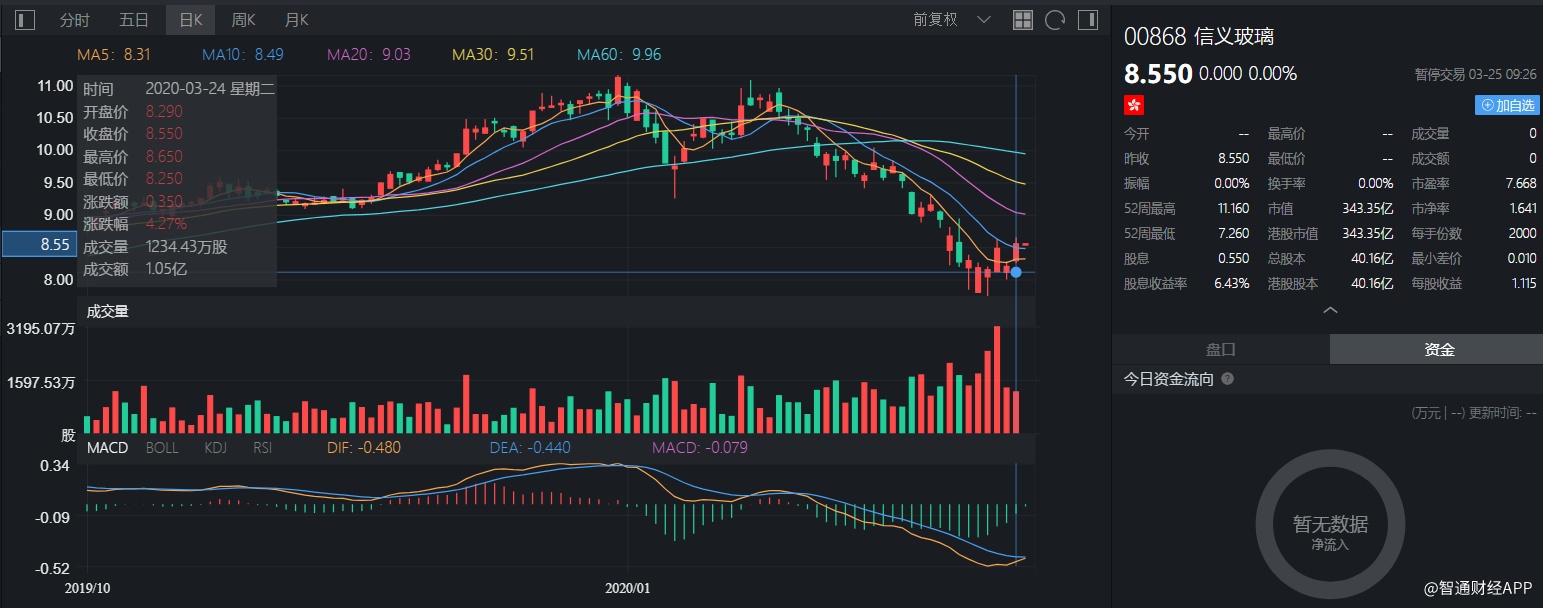The width and height of the screenshot is (1543, 608).
Task: Refresh the chart with the reload icon
Action: tap(1054, 20)
